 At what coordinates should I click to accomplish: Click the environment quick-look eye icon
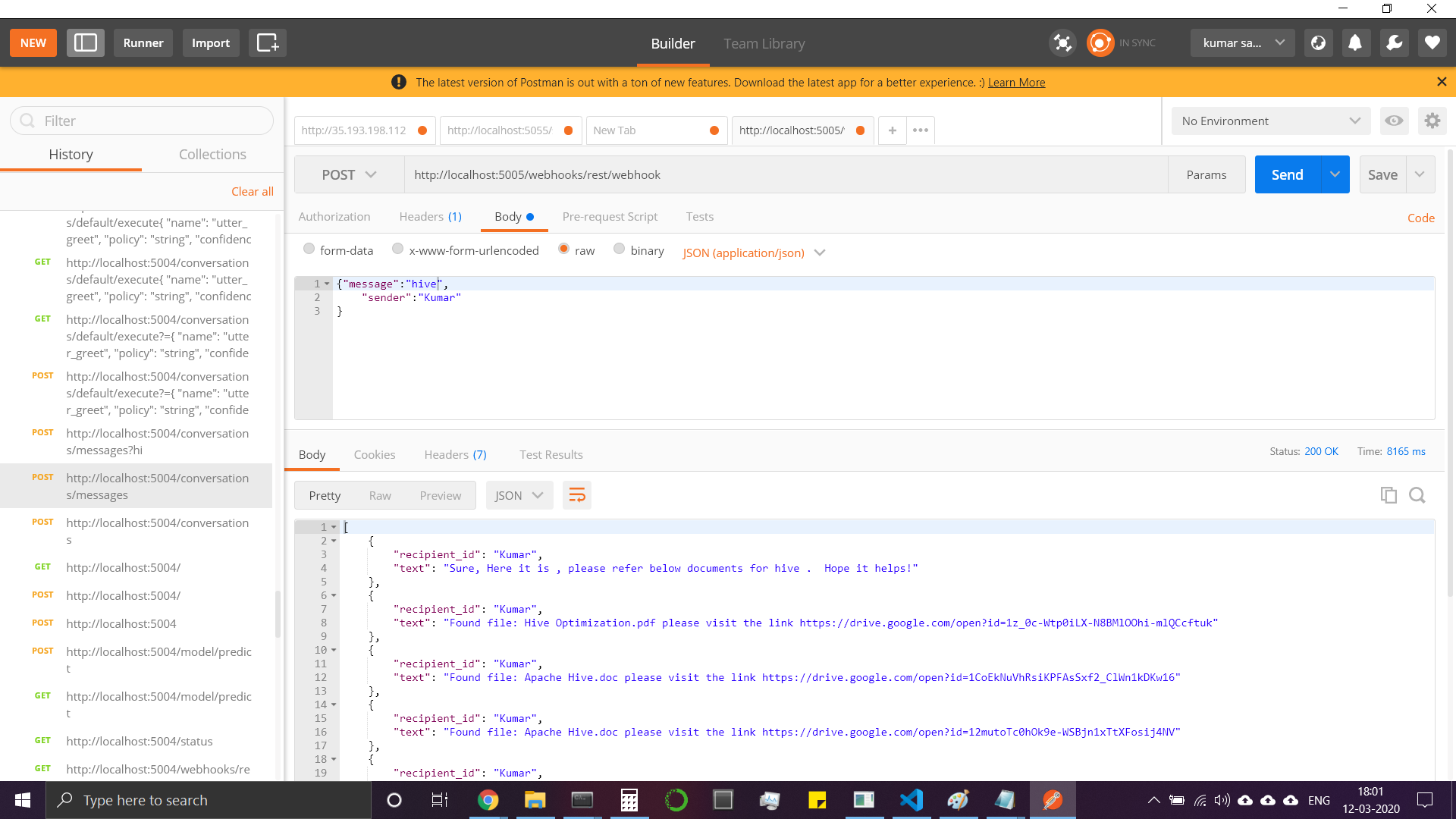(1394, 121)
